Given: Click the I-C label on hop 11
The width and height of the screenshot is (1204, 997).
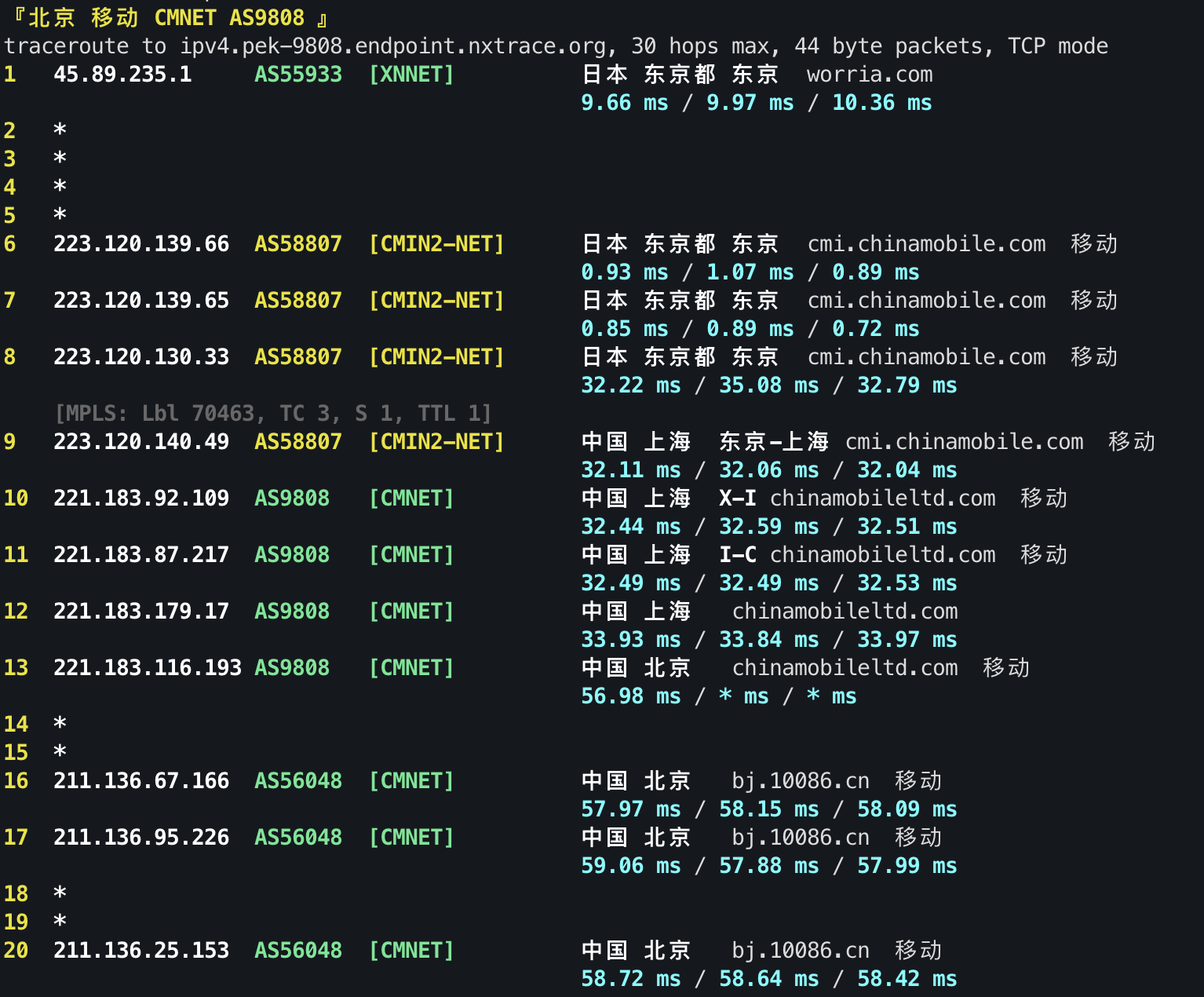Looking at the screenshot, I should point(738,555).
